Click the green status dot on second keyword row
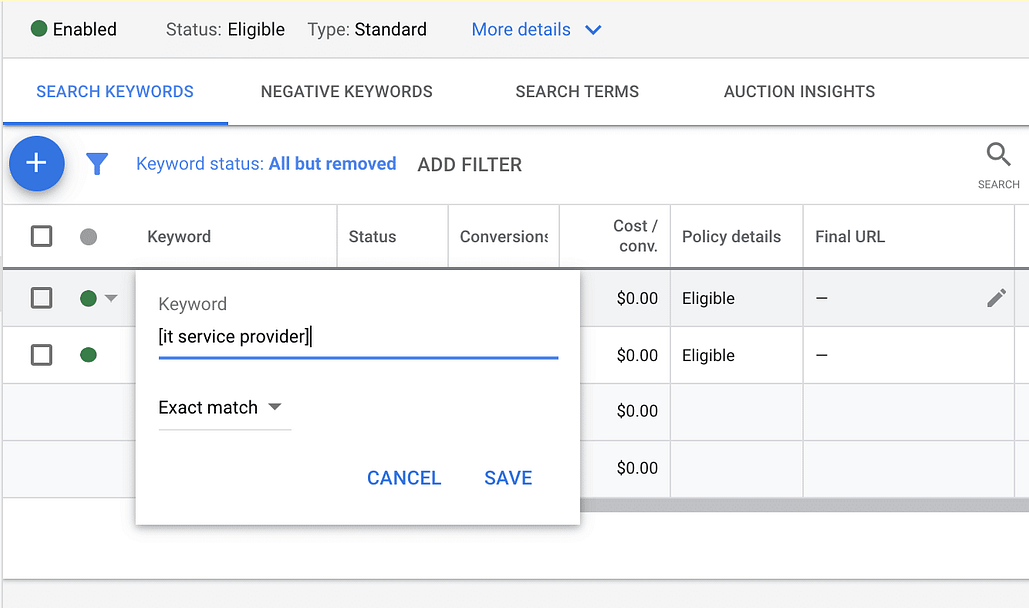Screen dimensions: 1029x608 click(88, 354)
